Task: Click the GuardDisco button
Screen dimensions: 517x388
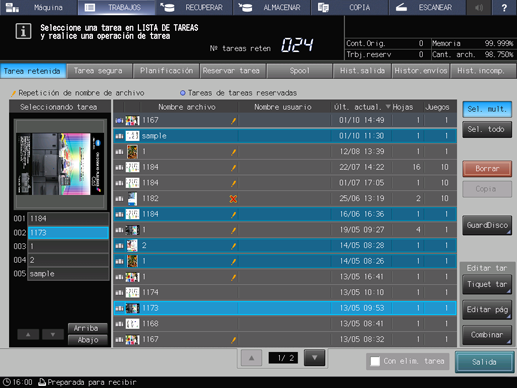Action: click(x=487, y=225)
